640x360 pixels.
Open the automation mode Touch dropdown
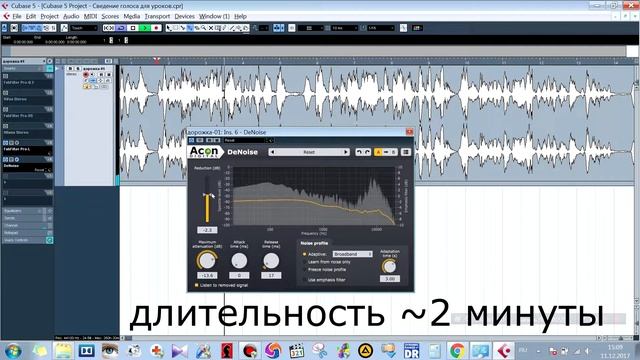point(84,28)
